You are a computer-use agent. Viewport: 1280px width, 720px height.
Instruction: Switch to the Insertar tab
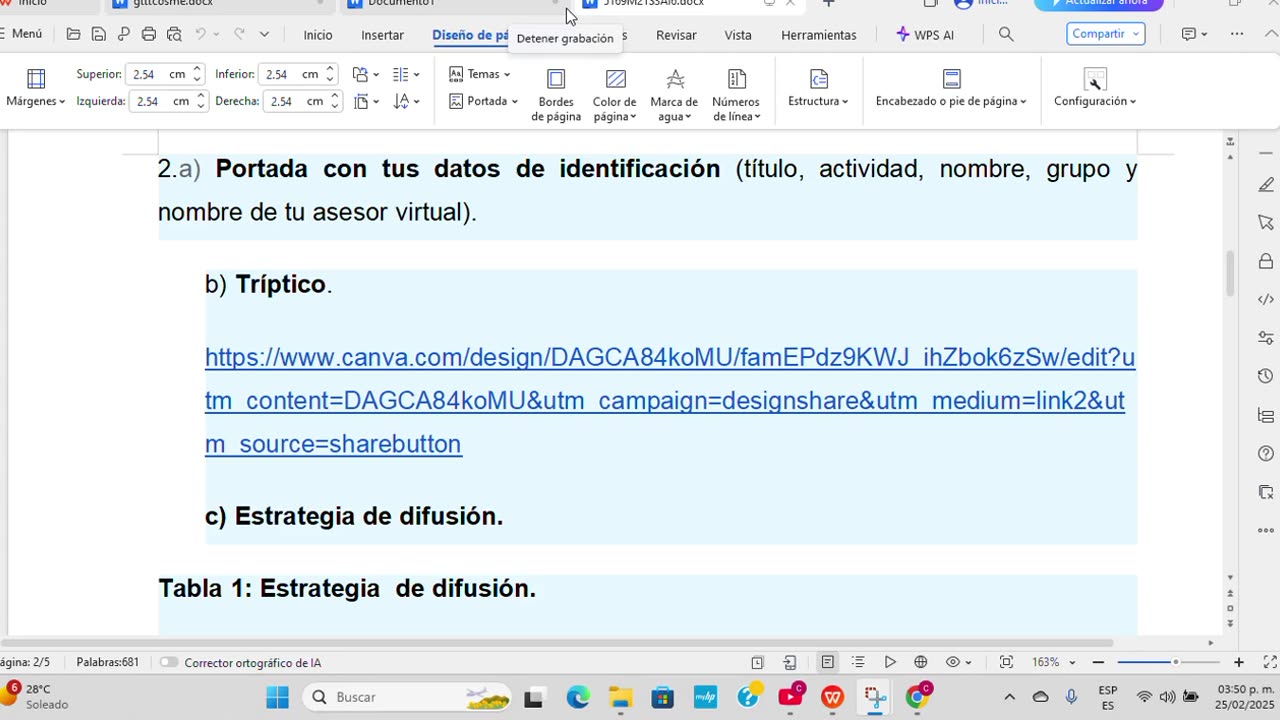tap(383, 35)
